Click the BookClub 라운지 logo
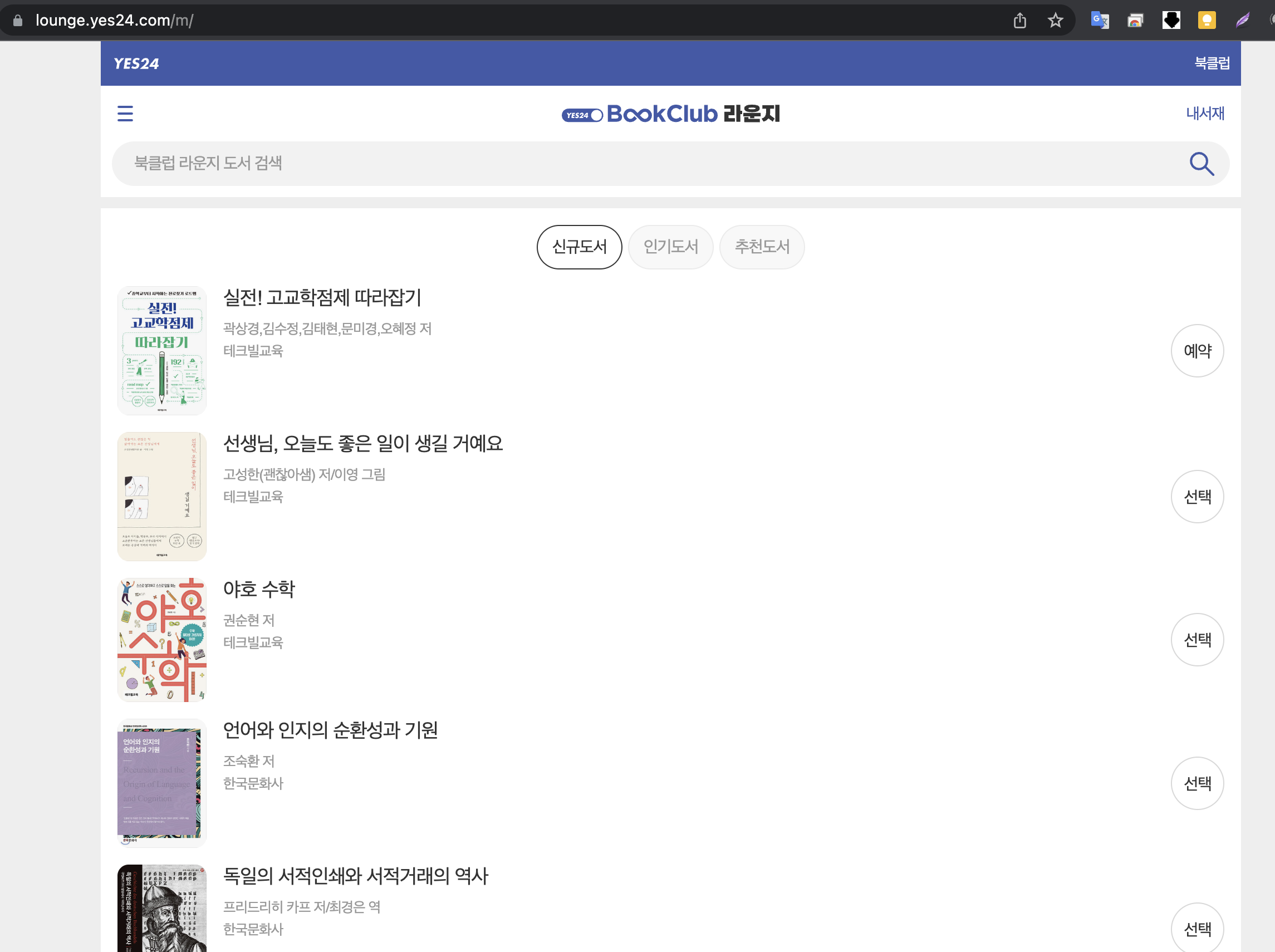 point(670,114)
